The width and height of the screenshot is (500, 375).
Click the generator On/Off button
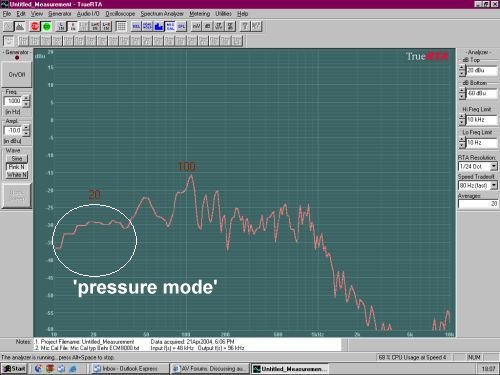pos(17,74)
